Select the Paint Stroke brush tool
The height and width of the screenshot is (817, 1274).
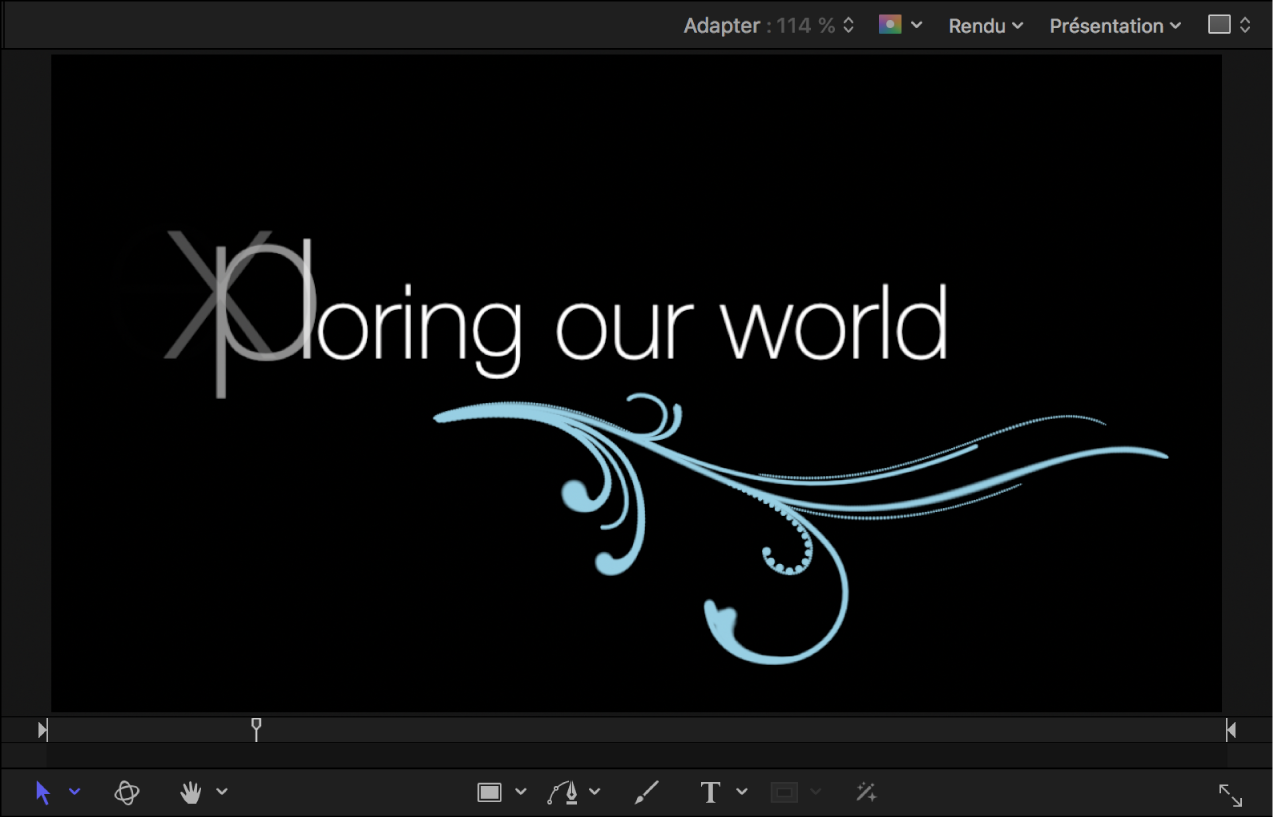(x=647, y=793)
